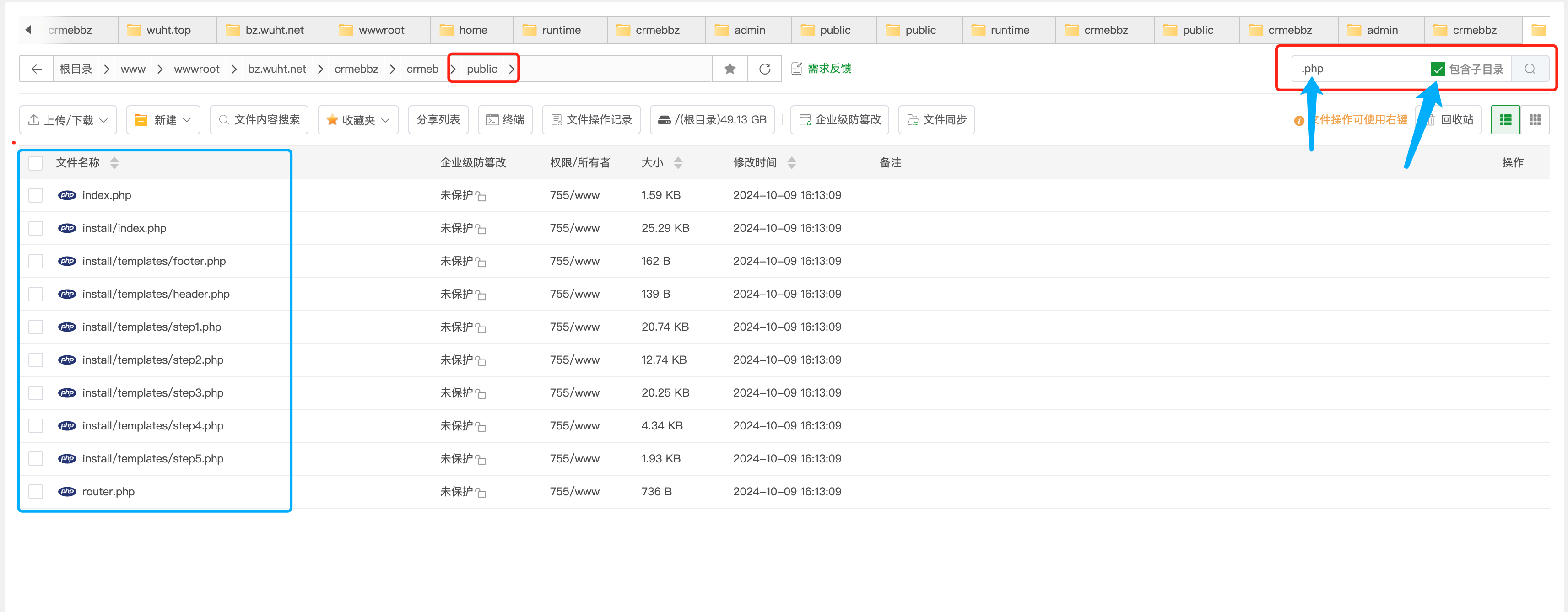Image resolution: width=1568 pixels, height=612 pixels.
Task: Click lock icon on step1.php row
Action: coord(481,327)
